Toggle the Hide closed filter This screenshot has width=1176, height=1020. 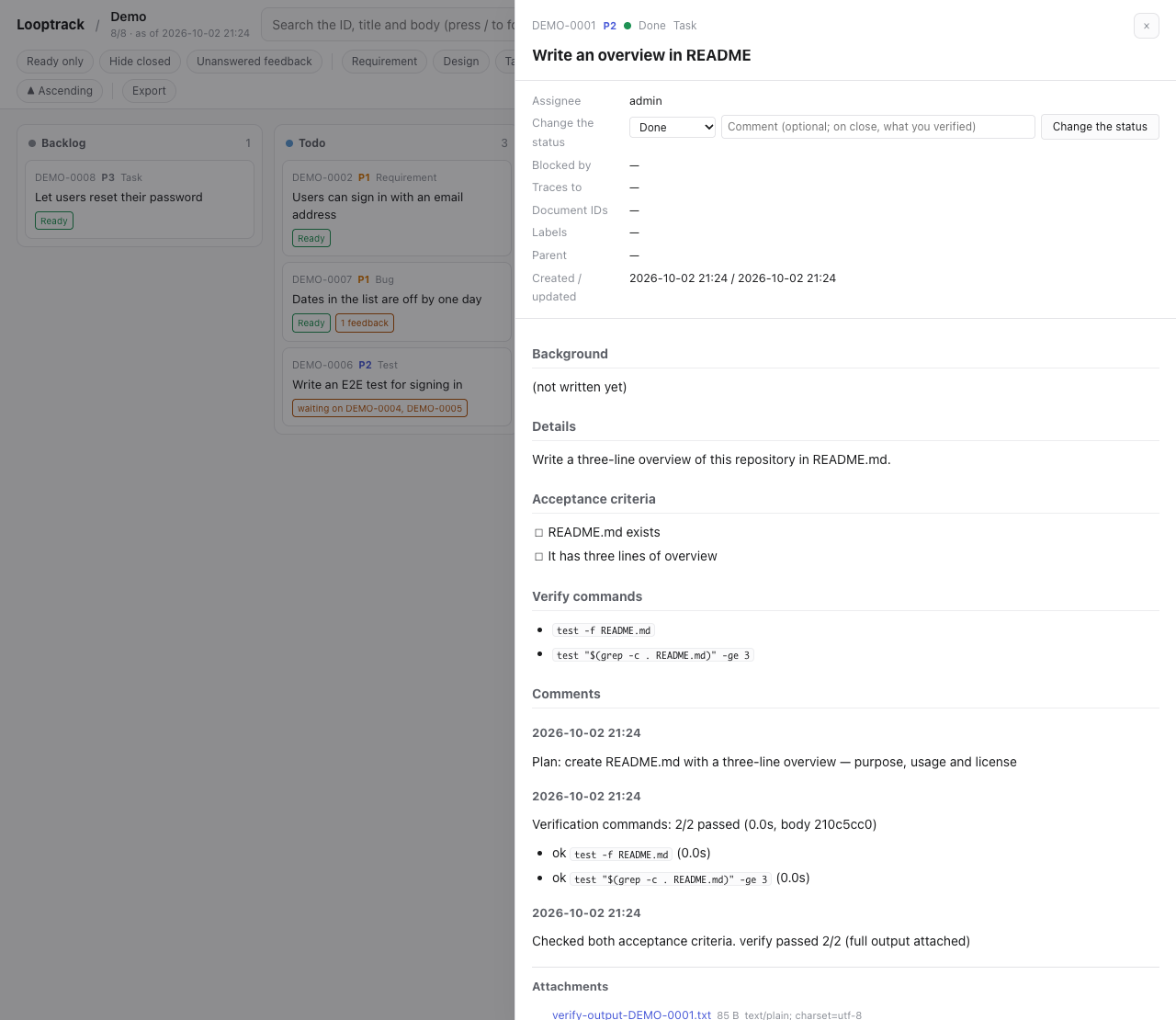click(x=140, y=62)
